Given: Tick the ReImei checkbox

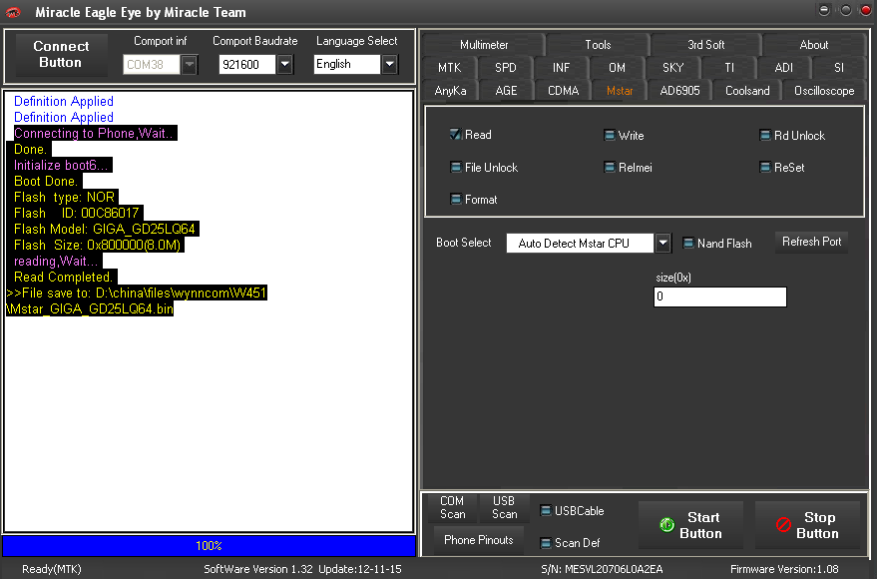Looking at the screenshot, I should point(609,167).
